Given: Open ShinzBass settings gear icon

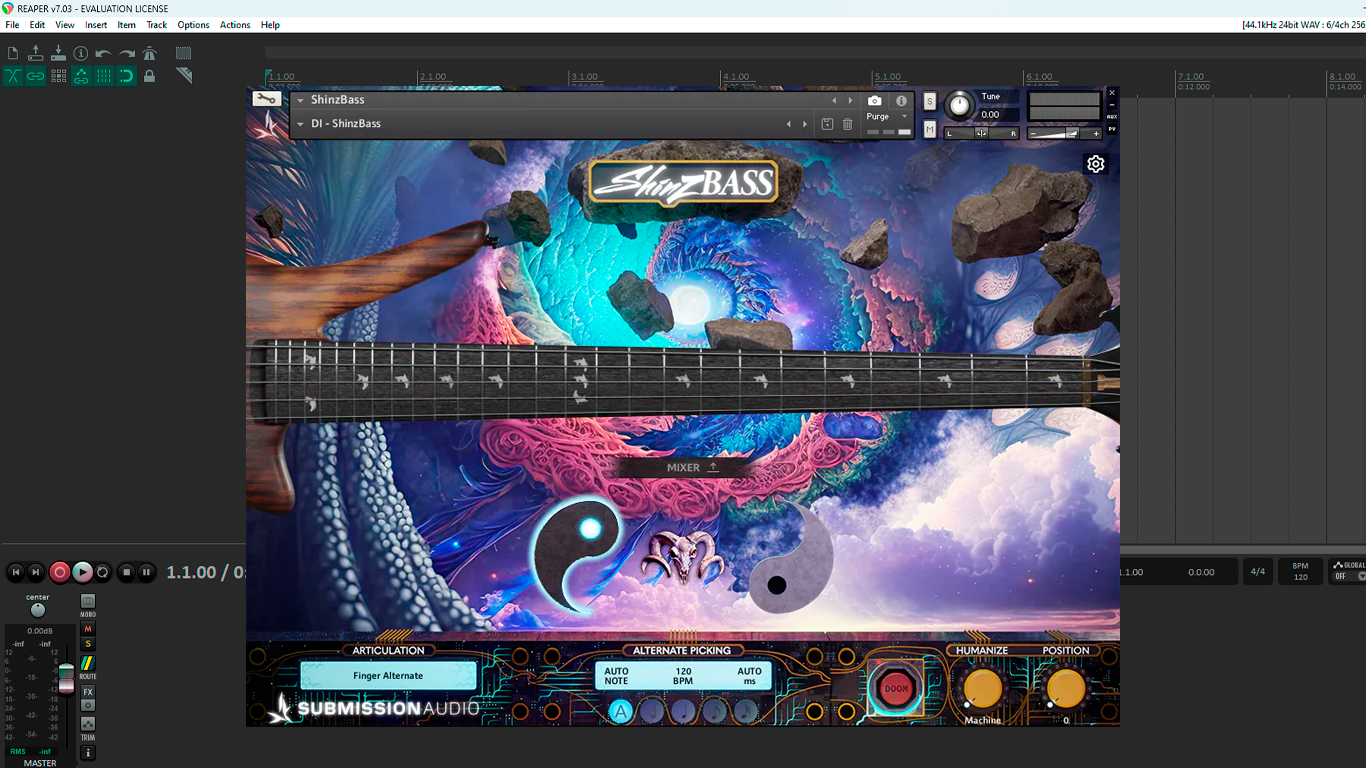Looking at the screenshot, I should click(1096, 164).
